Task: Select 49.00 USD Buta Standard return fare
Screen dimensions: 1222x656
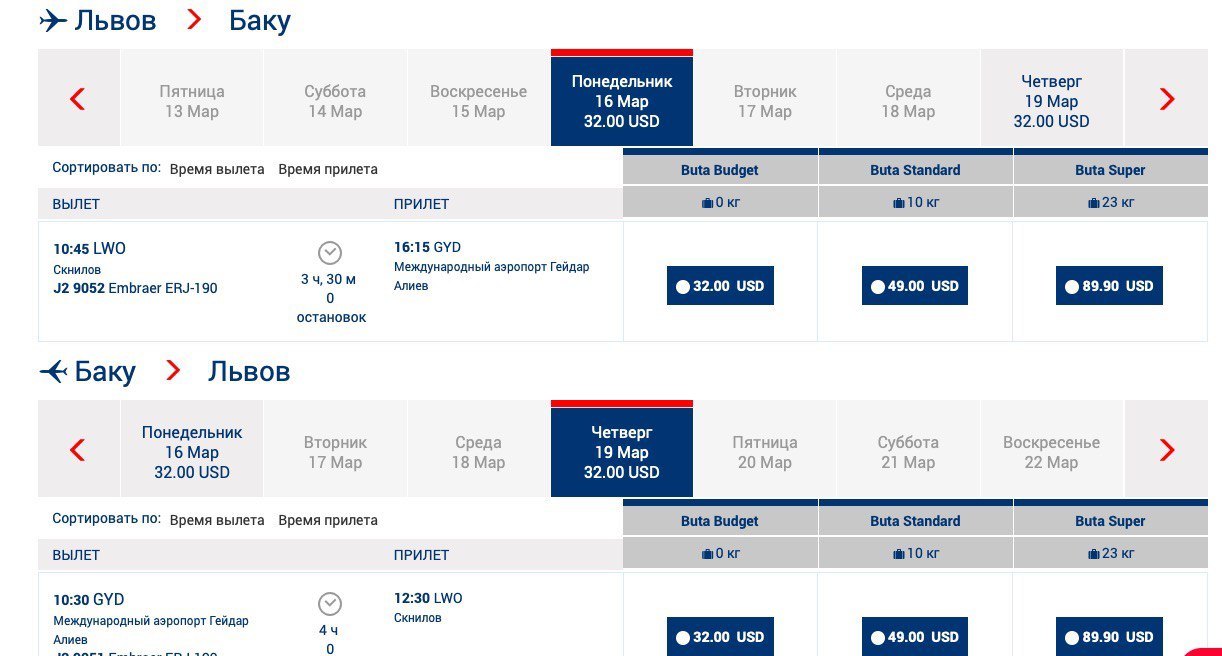Action: coord(915,637)
